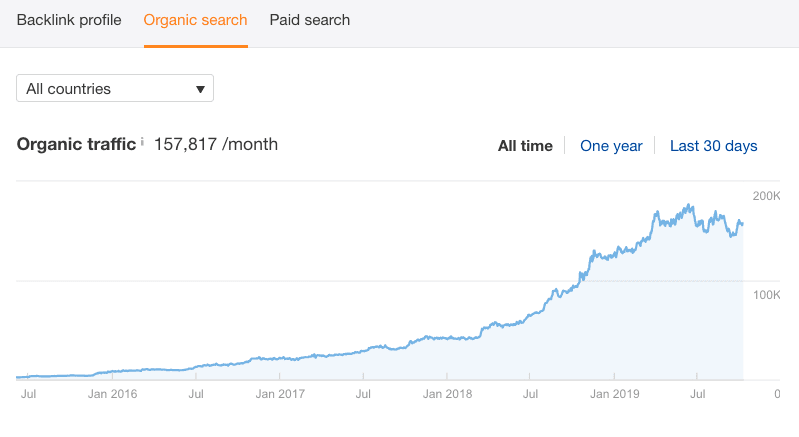Screen dimensions: 799x437
Task: Click the arrow in the countries dropdown
Action: point(200,89)
